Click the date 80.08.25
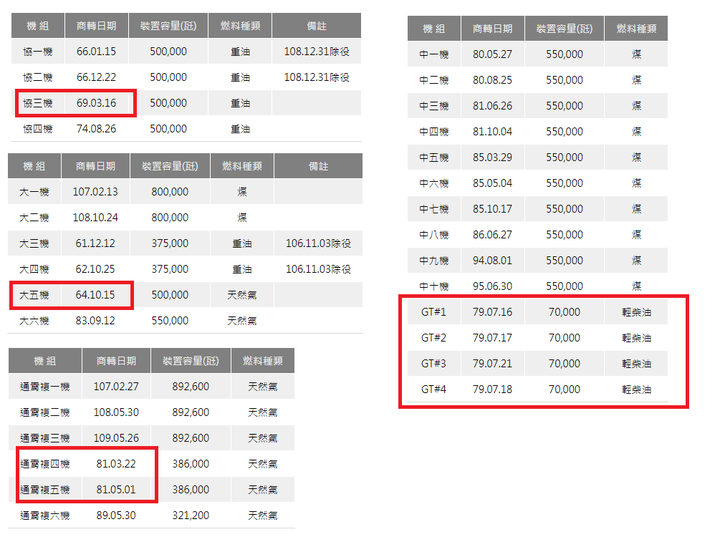Viewport: 720px width, 542px height. pos(492,80)
